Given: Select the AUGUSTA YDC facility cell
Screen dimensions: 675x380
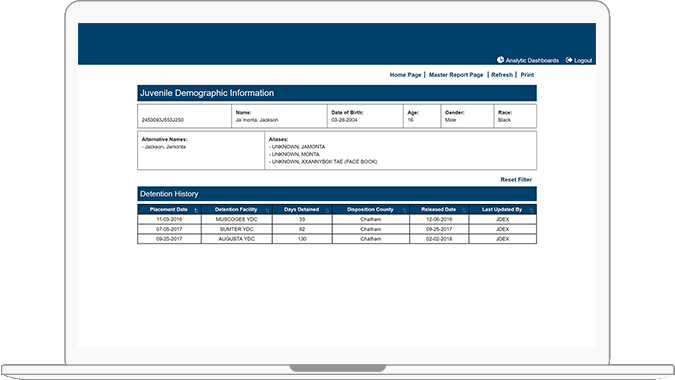Looking at the screenshot, I should point(236,239).
